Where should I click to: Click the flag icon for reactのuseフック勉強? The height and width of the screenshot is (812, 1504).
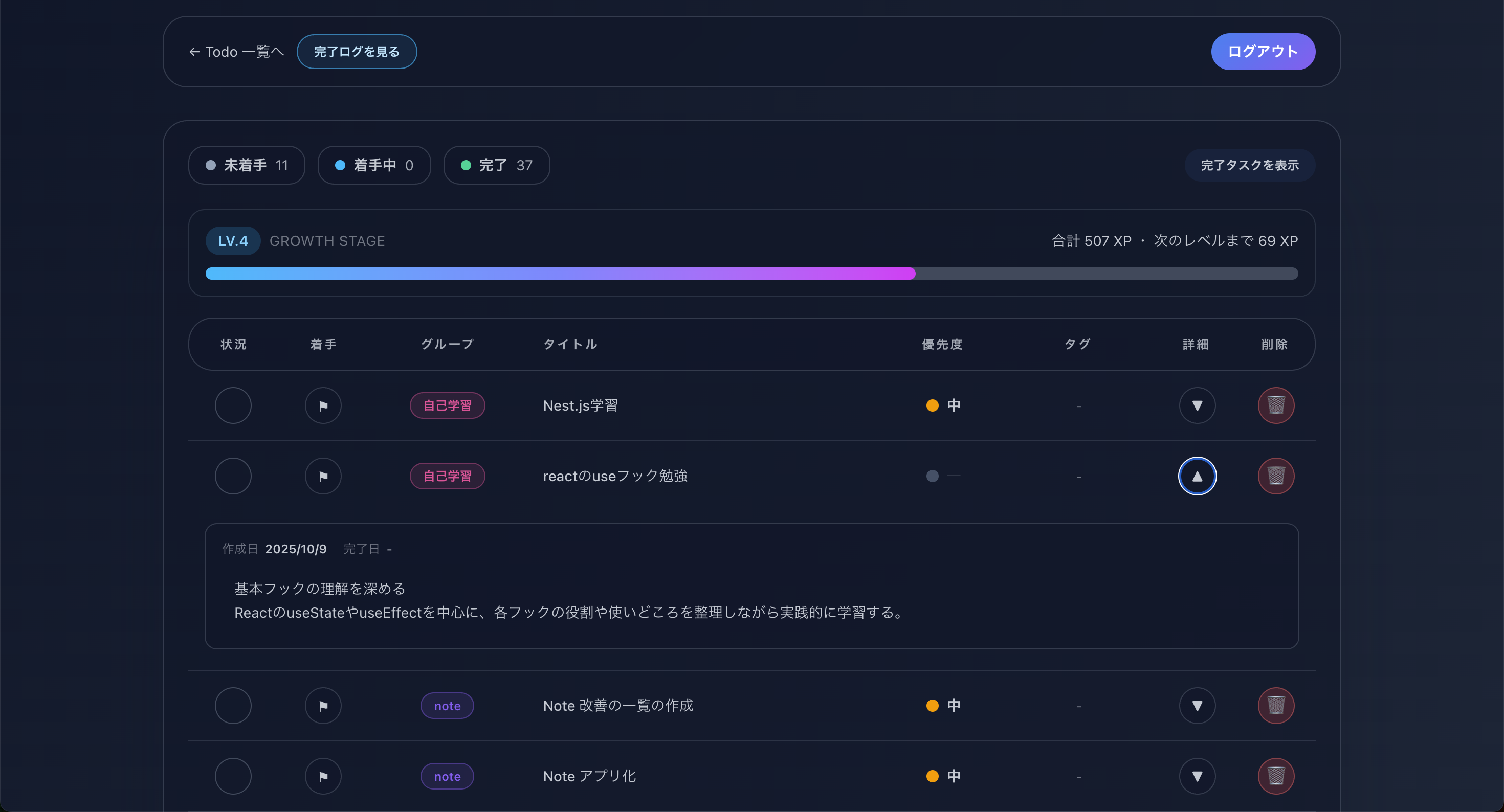click(x=323, y=476)
